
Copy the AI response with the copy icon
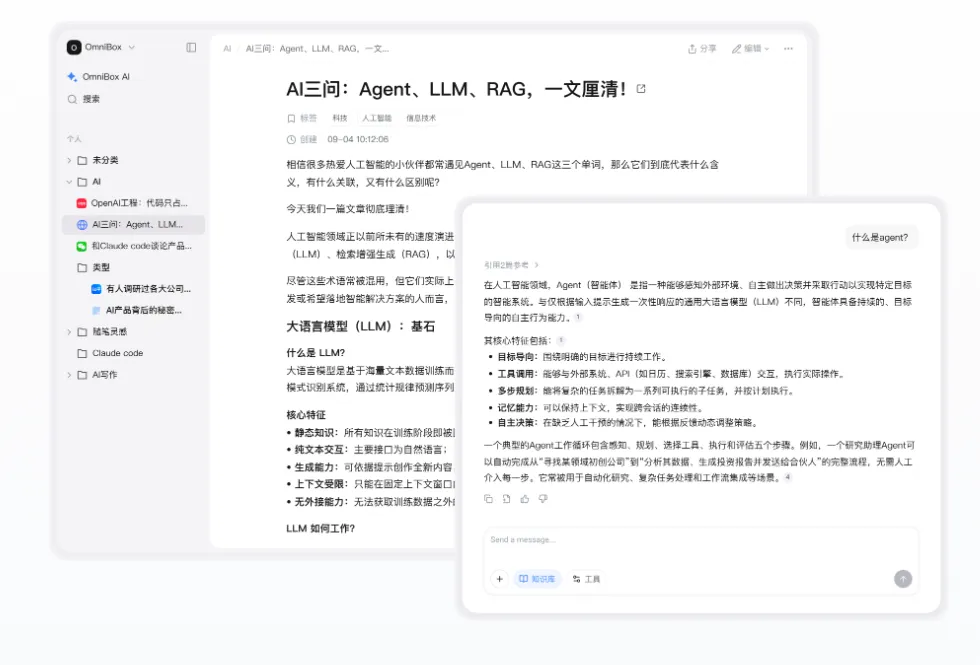pyautogui.click(x=488, y=498)
